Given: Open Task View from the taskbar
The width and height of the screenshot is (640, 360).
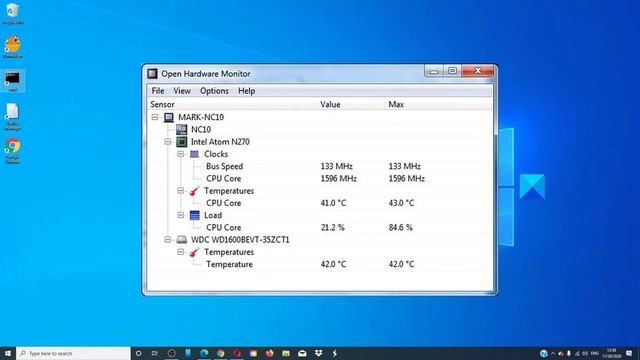Looking at the screenshot, I should tap(155, 353).
